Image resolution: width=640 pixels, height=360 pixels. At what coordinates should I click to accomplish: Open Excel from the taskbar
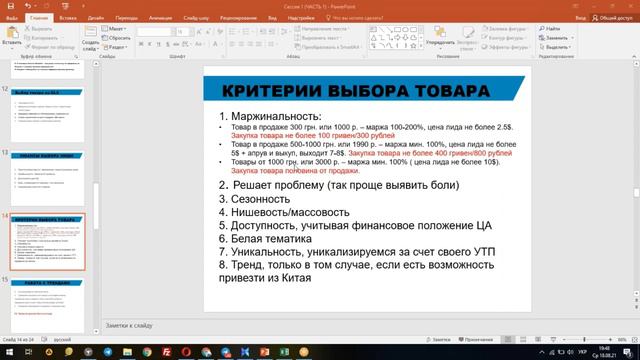pyautogui.click(x=284, y=352)
